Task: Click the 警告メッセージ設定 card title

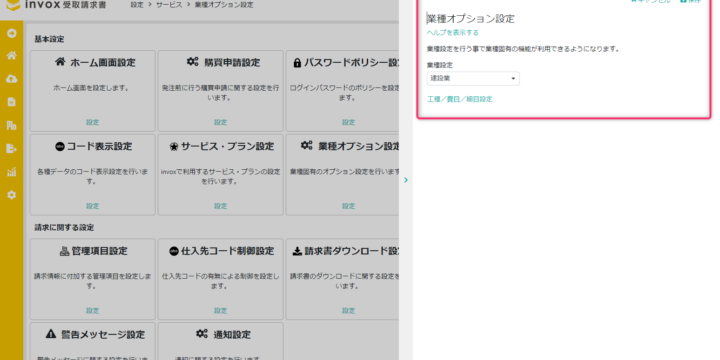Action: tap(103, 334)
